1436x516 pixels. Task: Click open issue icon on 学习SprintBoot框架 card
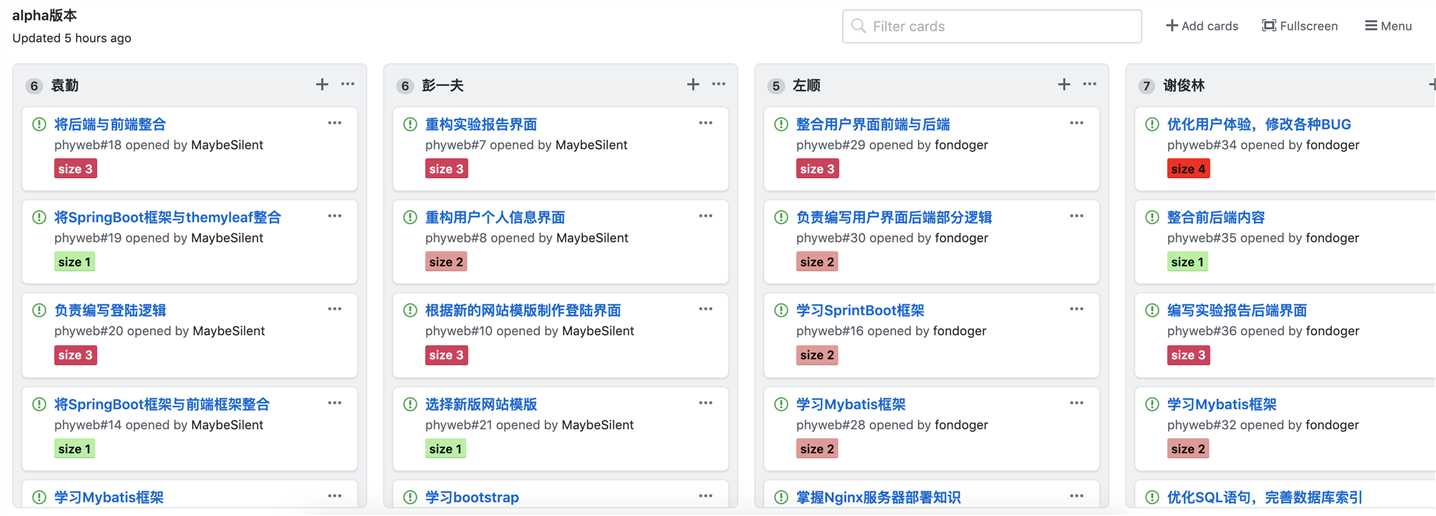point(781,310)
